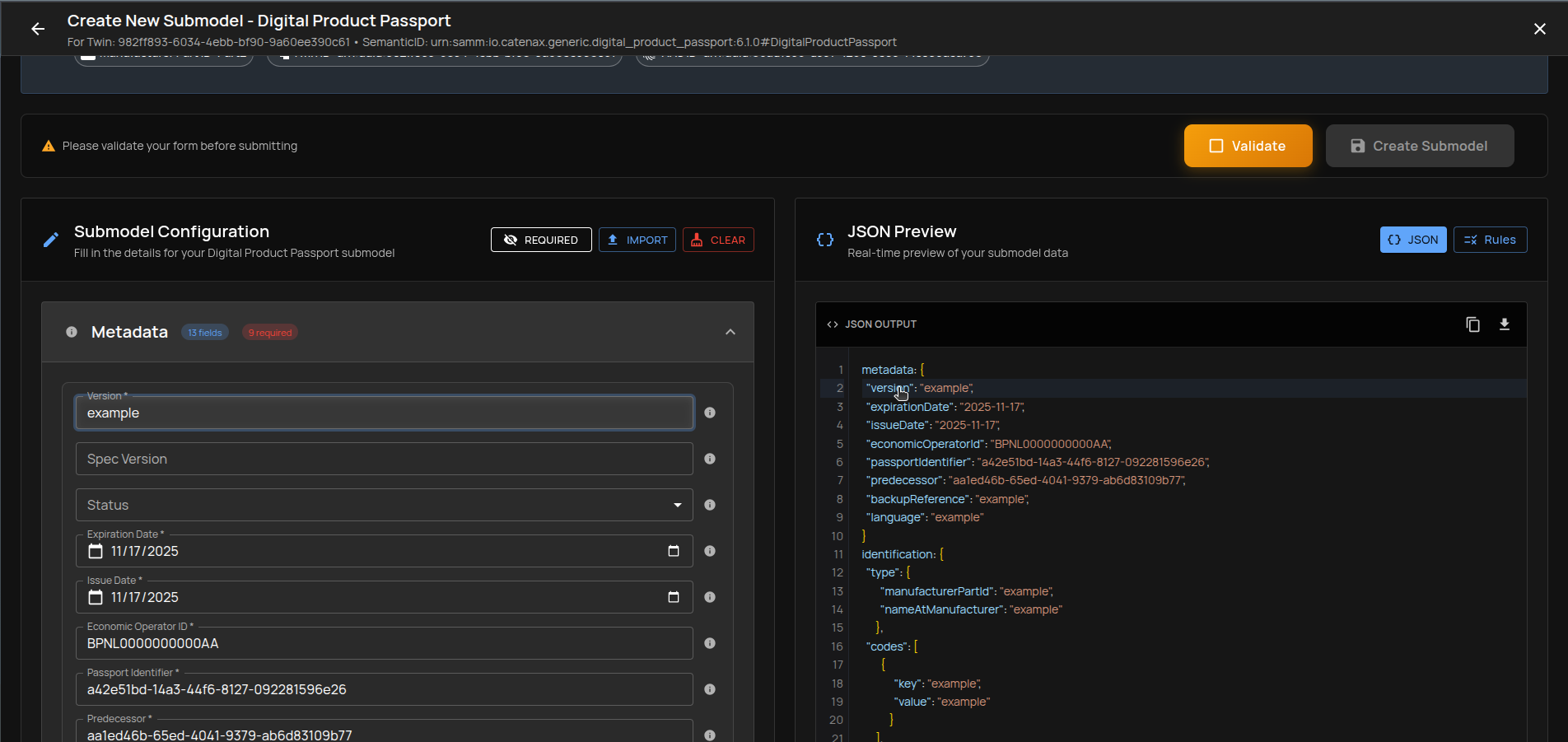Click the info icon beside Economic Operator ID
Image resolution: width=1568 pixels, height=742 pixels.
tap(709, 643)
